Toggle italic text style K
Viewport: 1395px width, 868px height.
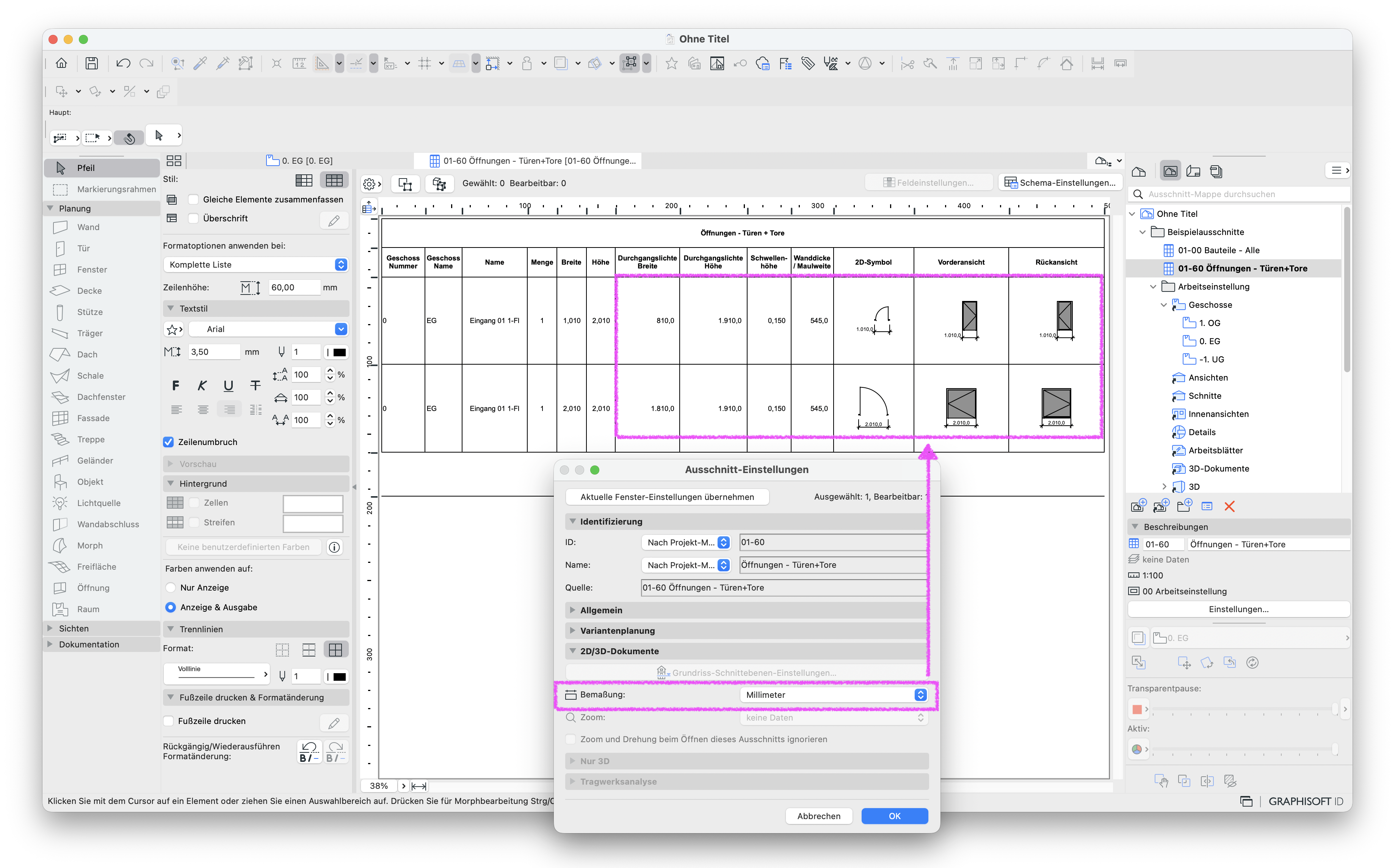[202, 386]
